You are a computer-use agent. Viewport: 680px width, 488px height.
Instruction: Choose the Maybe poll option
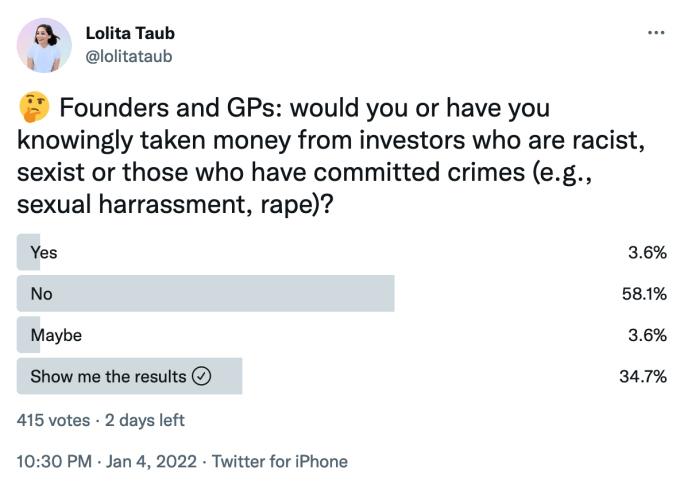click(x=56, y=335)
